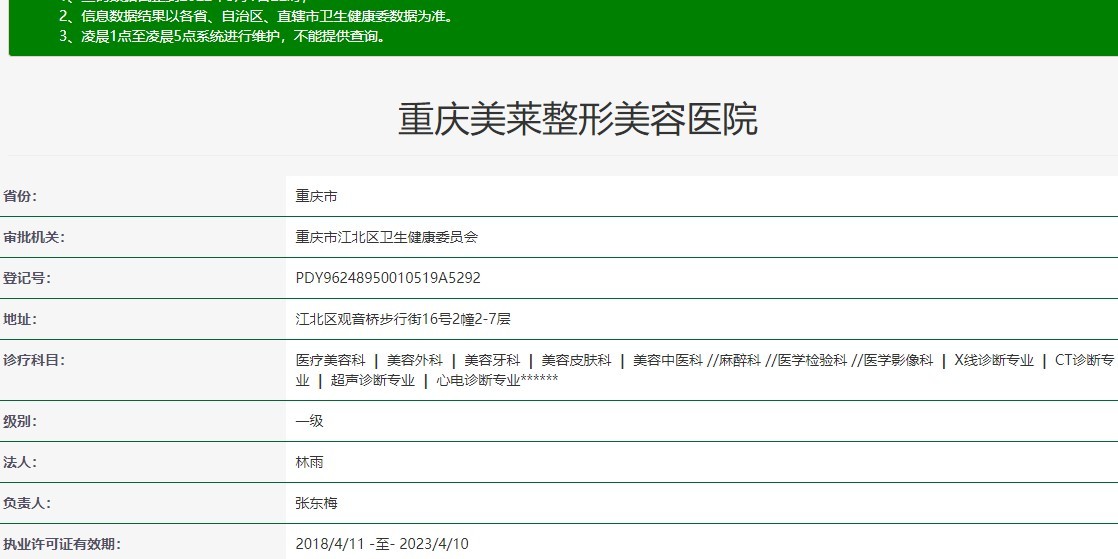Click 超声诊断专业 in the departments list
The width and height of the screenshot is (1118, 559).
[372, 380]
